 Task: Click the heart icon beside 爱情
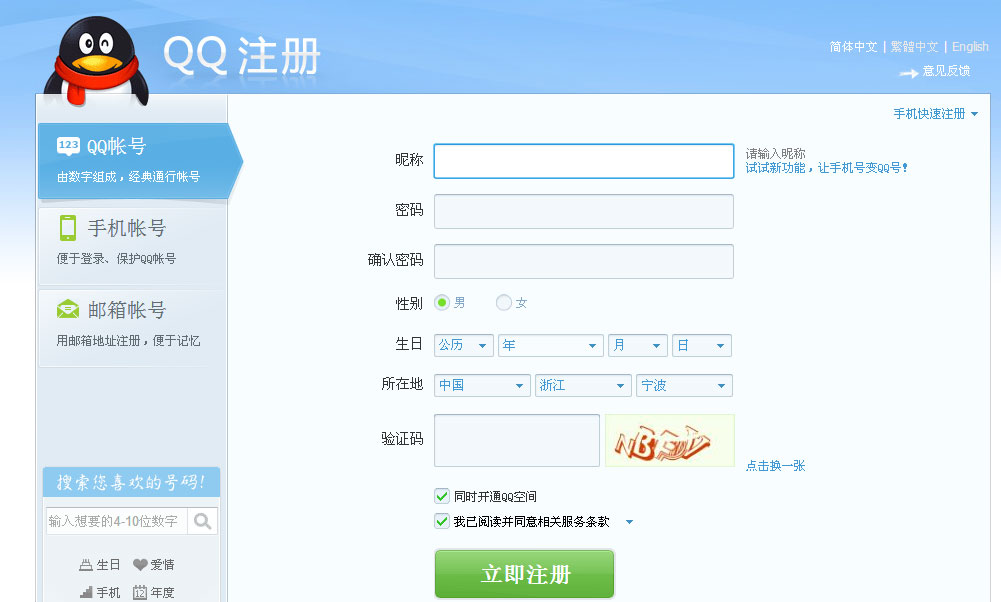(x=140, y=565)
